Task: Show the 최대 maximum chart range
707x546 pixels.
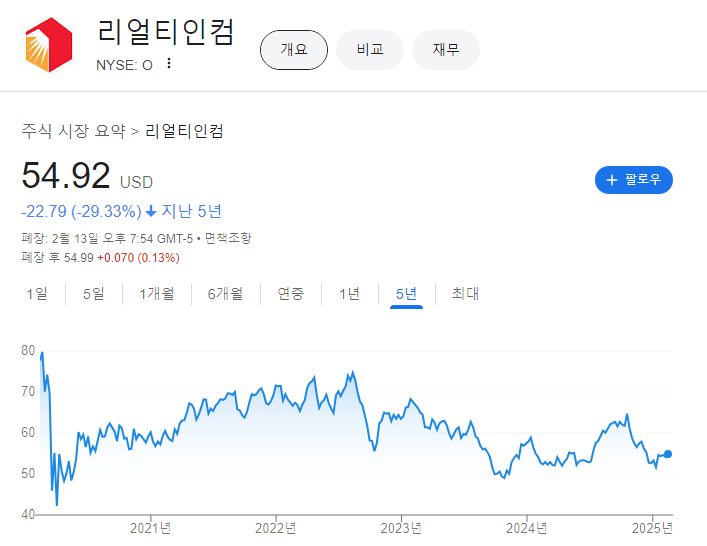Action: (465, 294)
